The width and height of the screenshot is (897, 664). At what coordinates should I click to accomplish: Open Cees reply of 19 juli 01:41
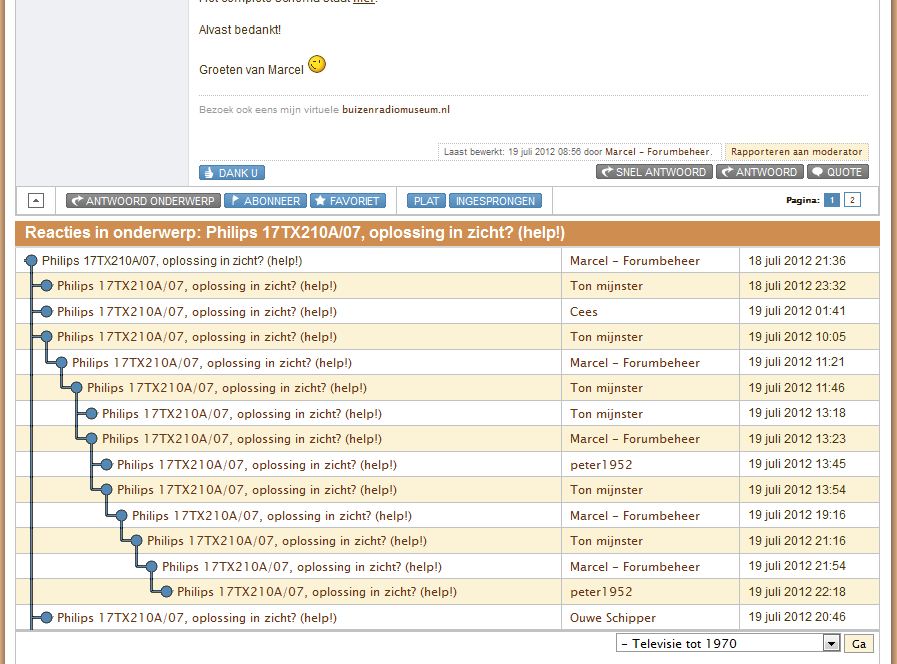pyautogui.click(x=197, y=312)
